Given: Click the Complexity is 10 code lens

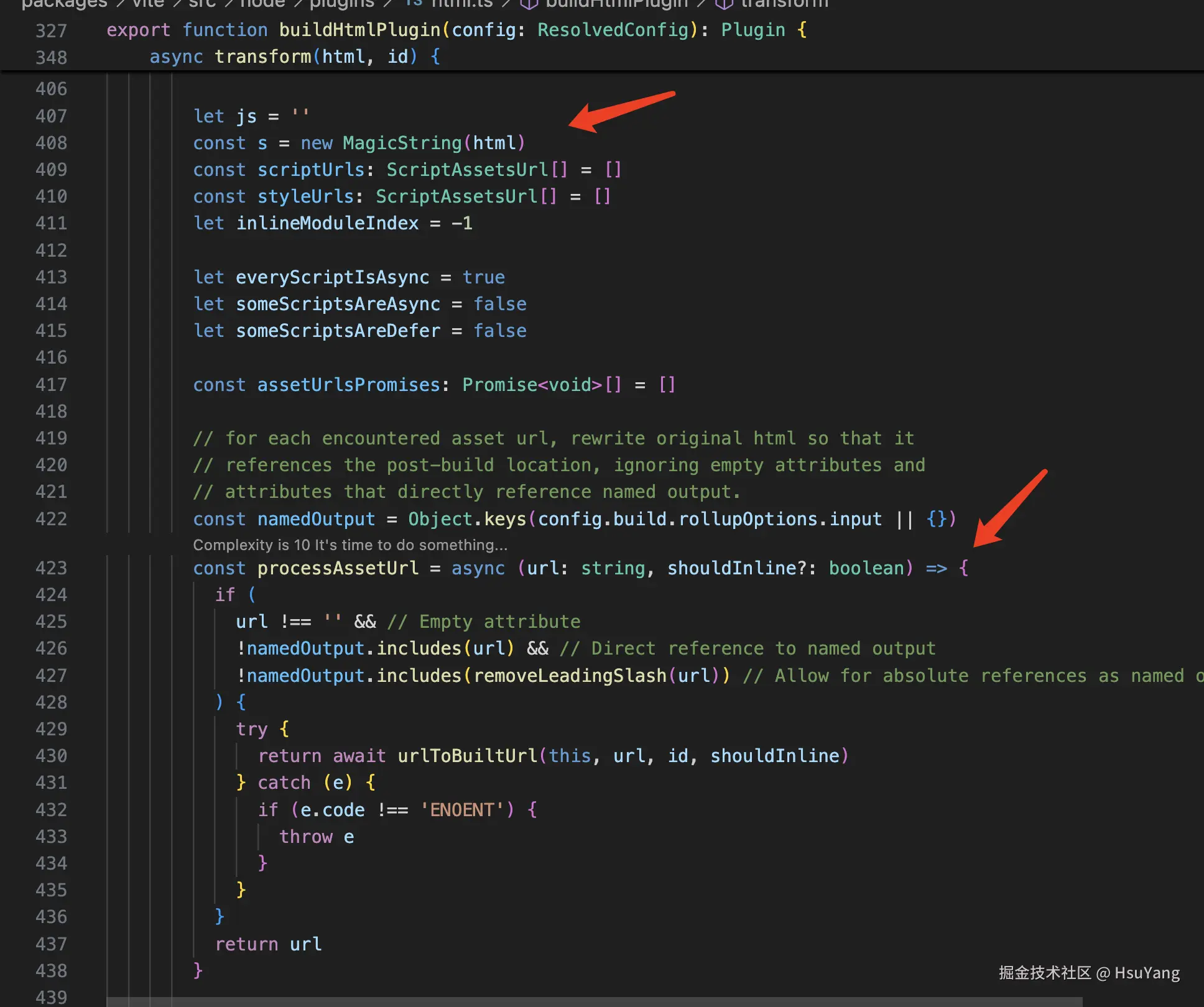Looking at the screenshot, I should (350, 545).
